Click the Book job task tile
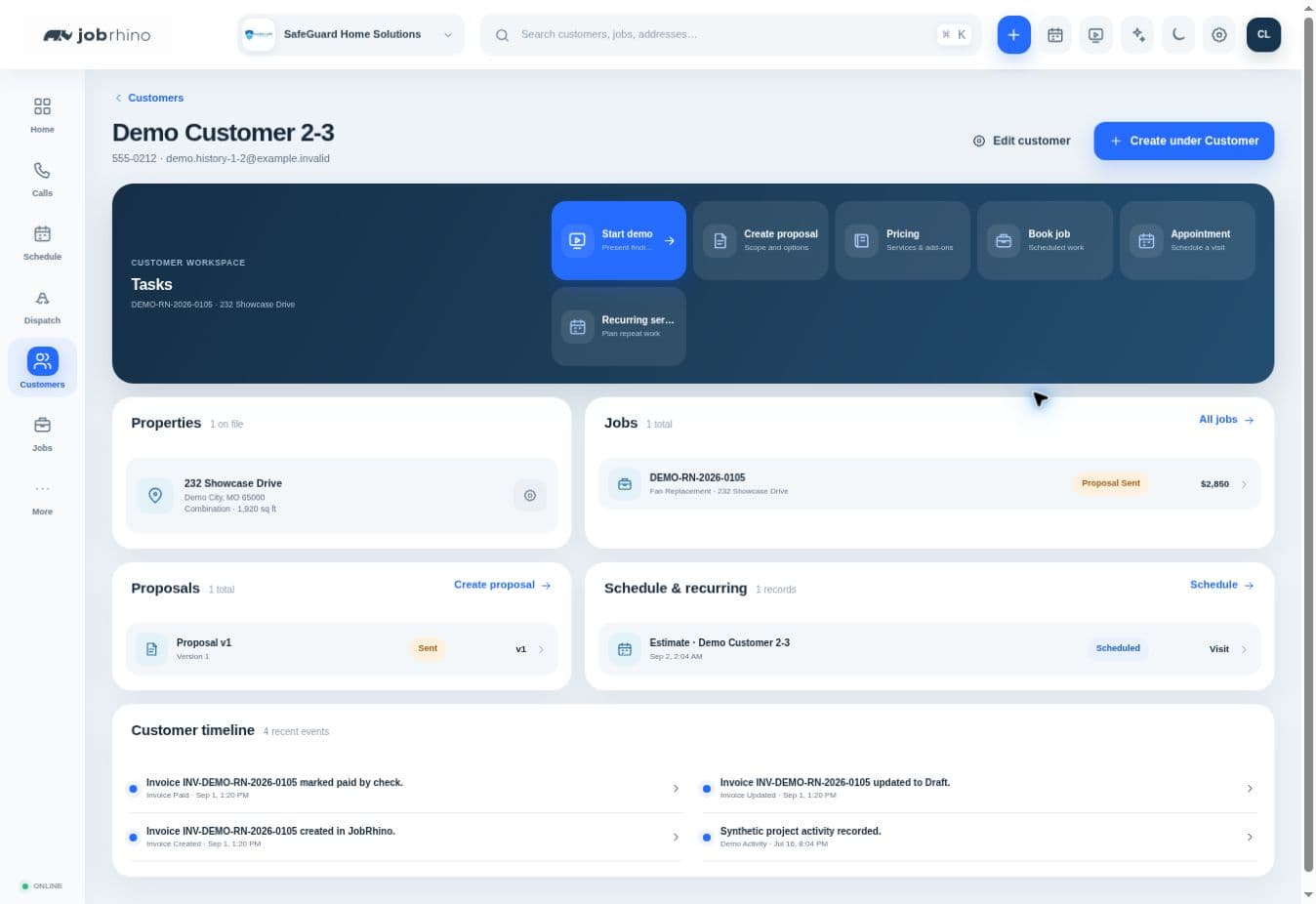Image resolution: width=1316 pixels, height=904 pixels. (x=1045, y=240)
